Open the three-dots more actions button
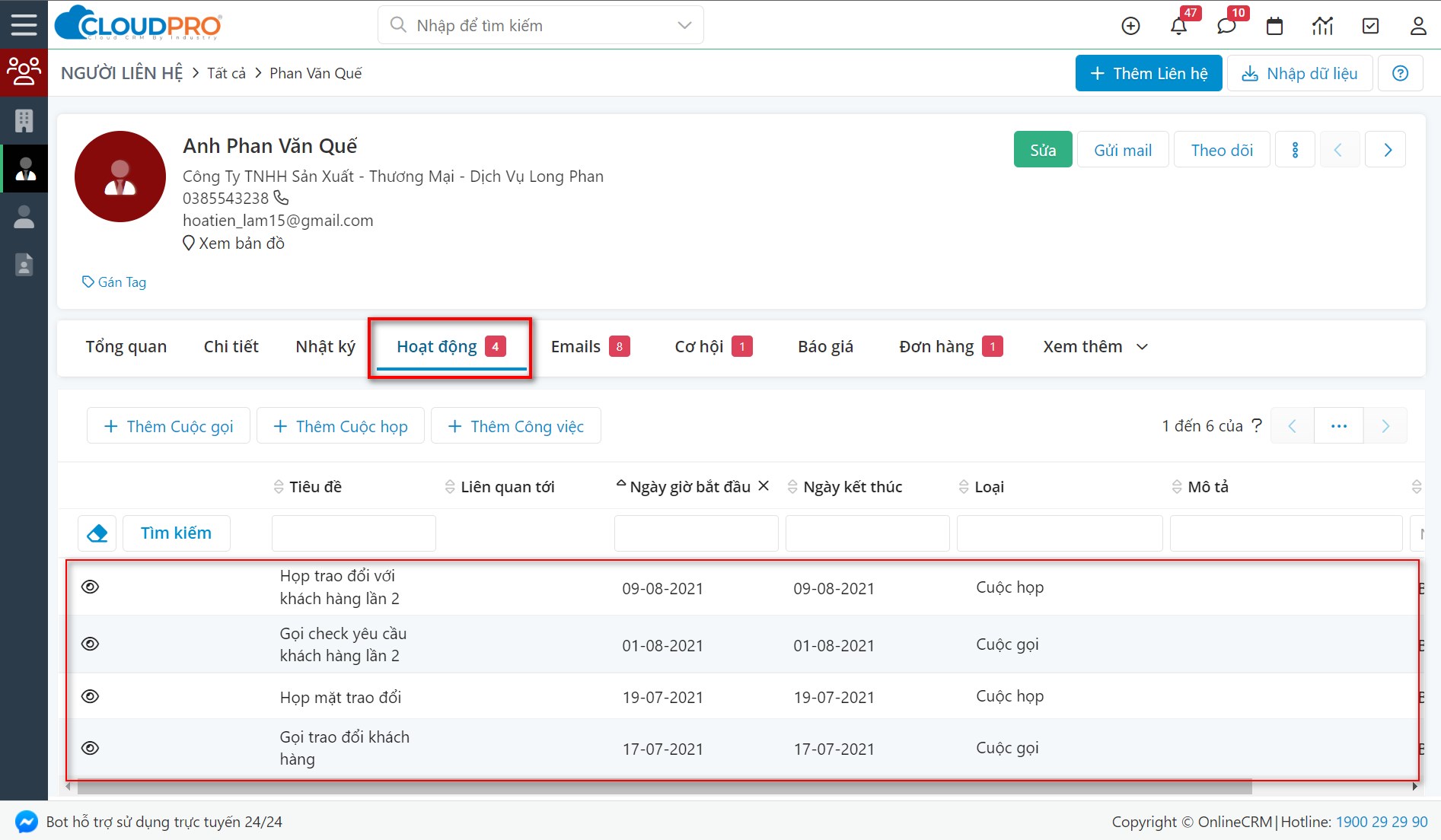This screenshot has width=1441, height=840. point(1295,150)
